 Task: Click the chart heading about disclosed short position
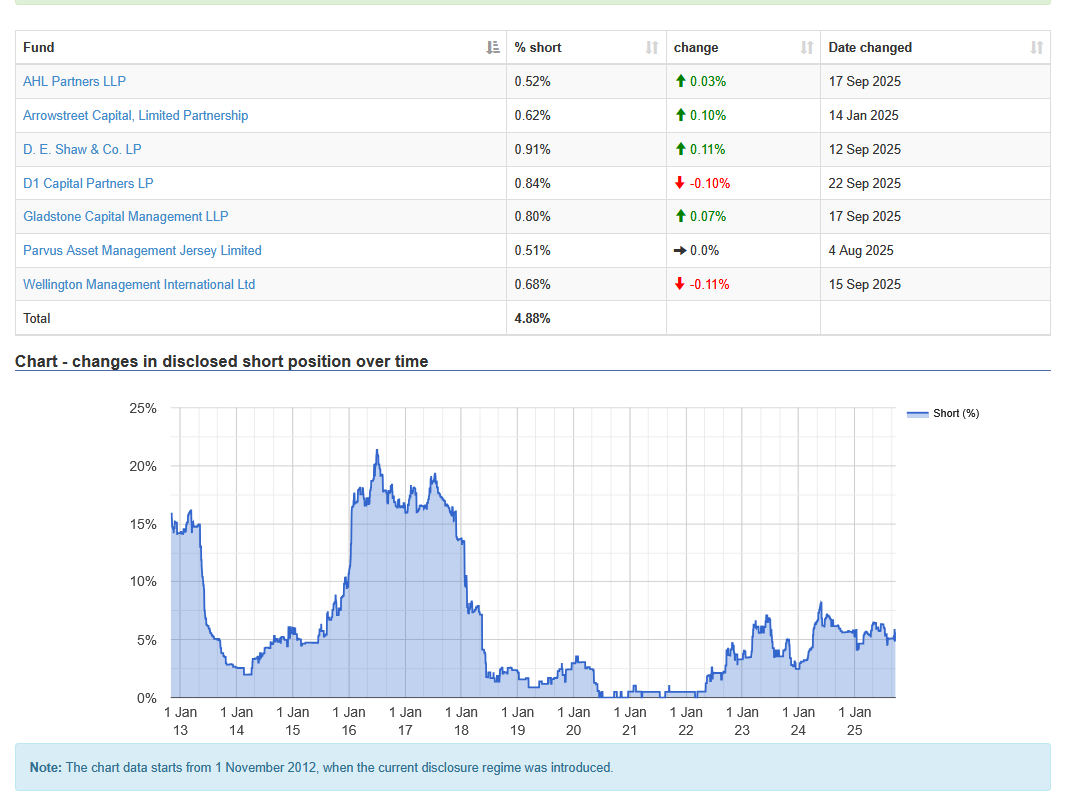pyautogui.click(x=221, y=361)
